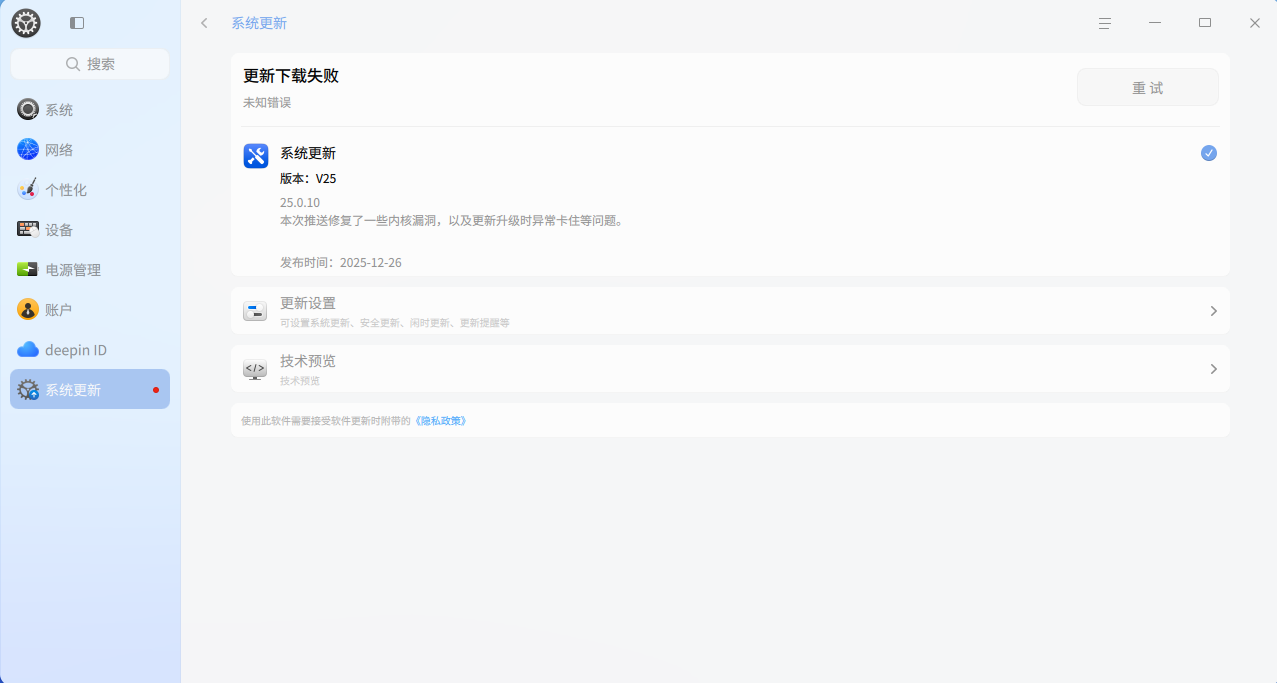
Task: Minimize the settings window
Action: [1155, 23]
